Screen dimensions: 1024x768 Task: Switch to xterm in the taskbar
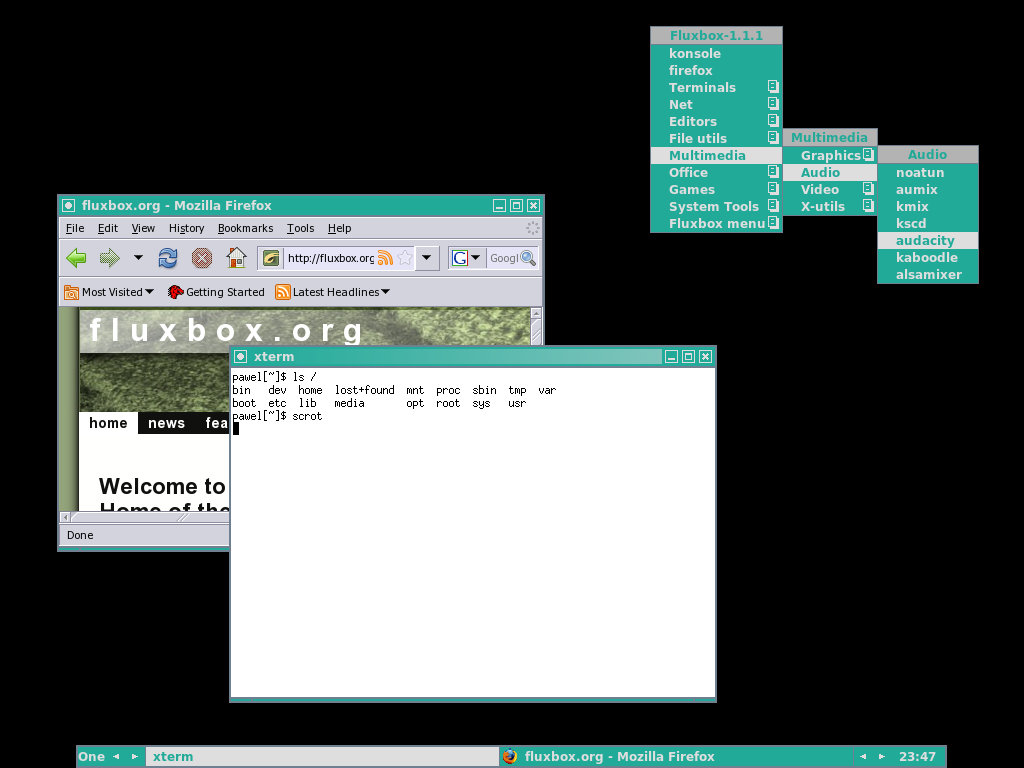pos(322,756)
